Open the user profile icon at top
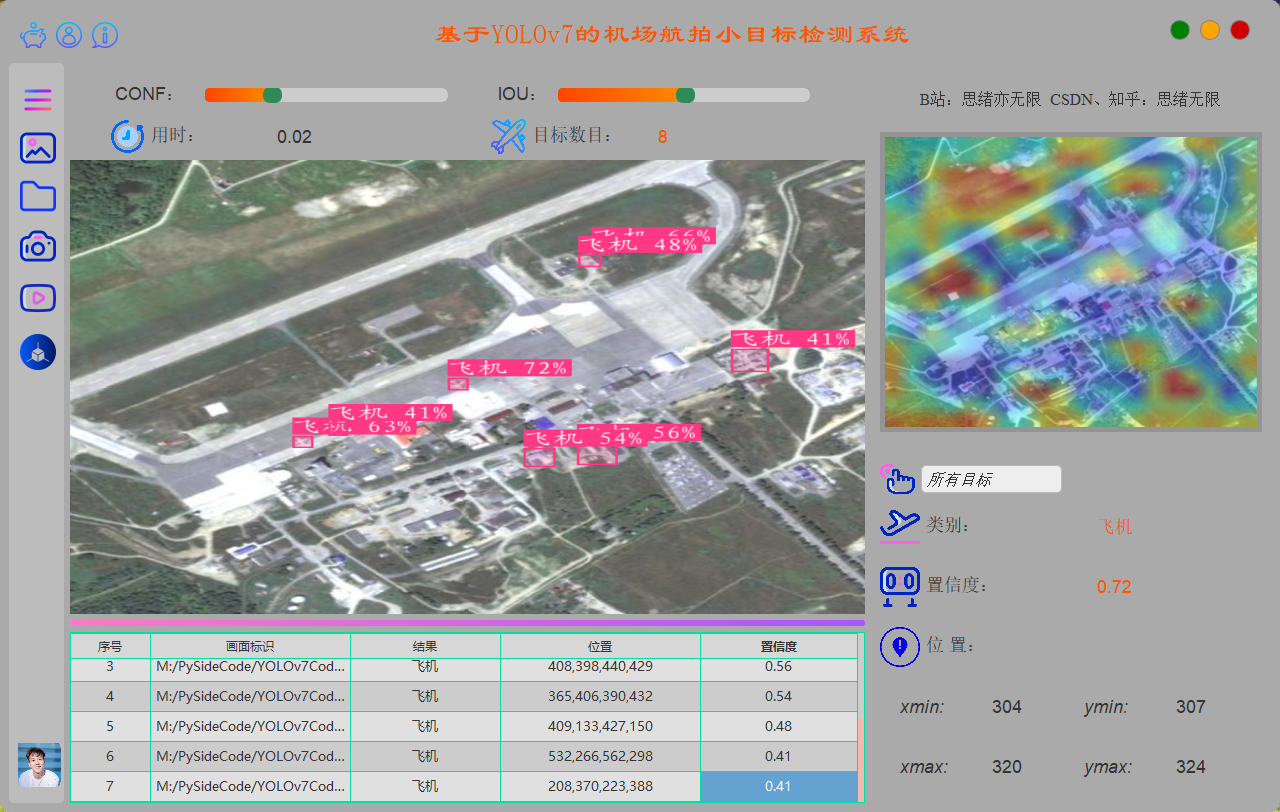 pyautogui.click(x=69, y=36)
